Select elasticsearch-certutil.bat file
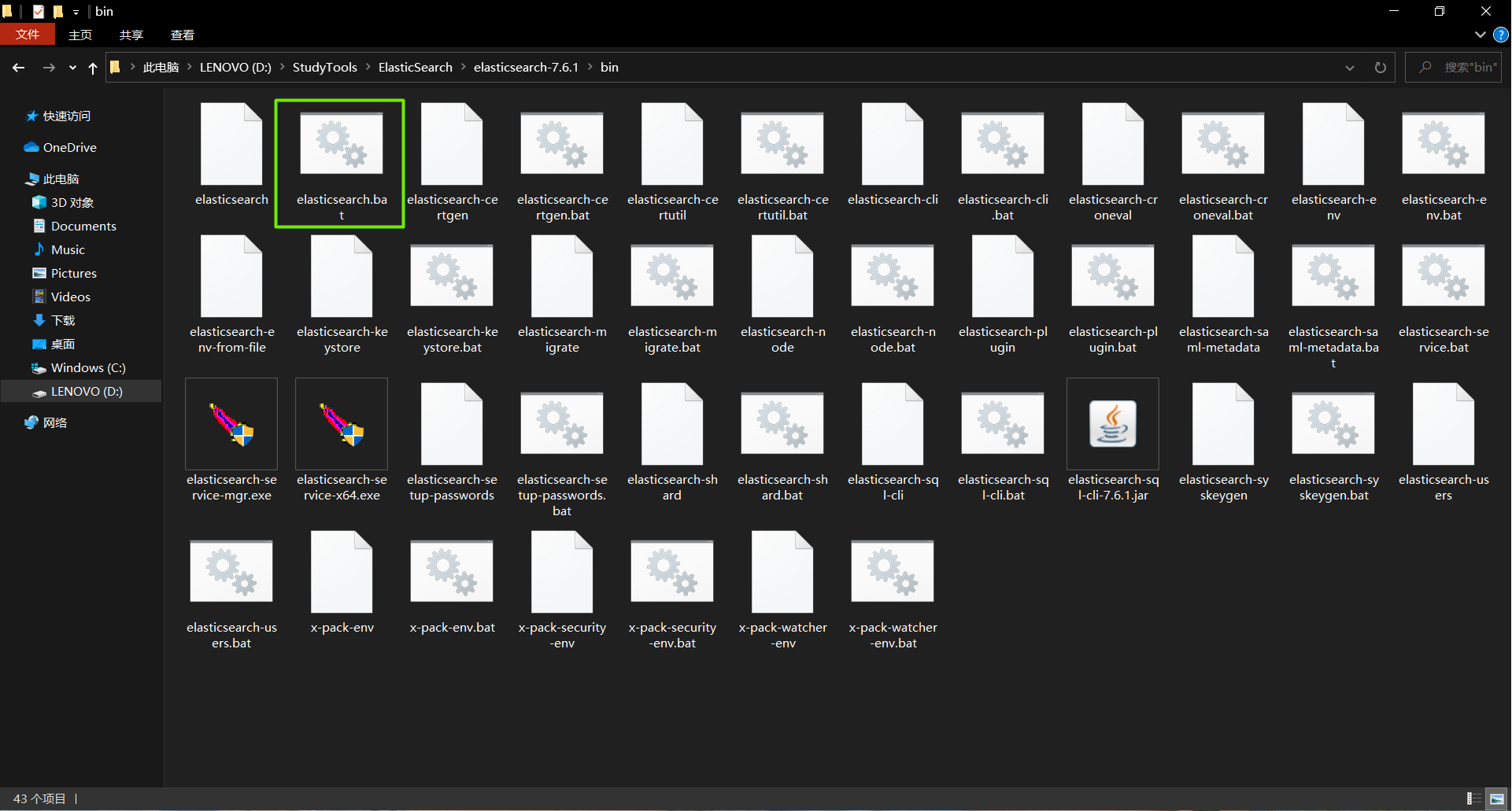The height and width of the screenshot is (811, 1512). point(782,164)
